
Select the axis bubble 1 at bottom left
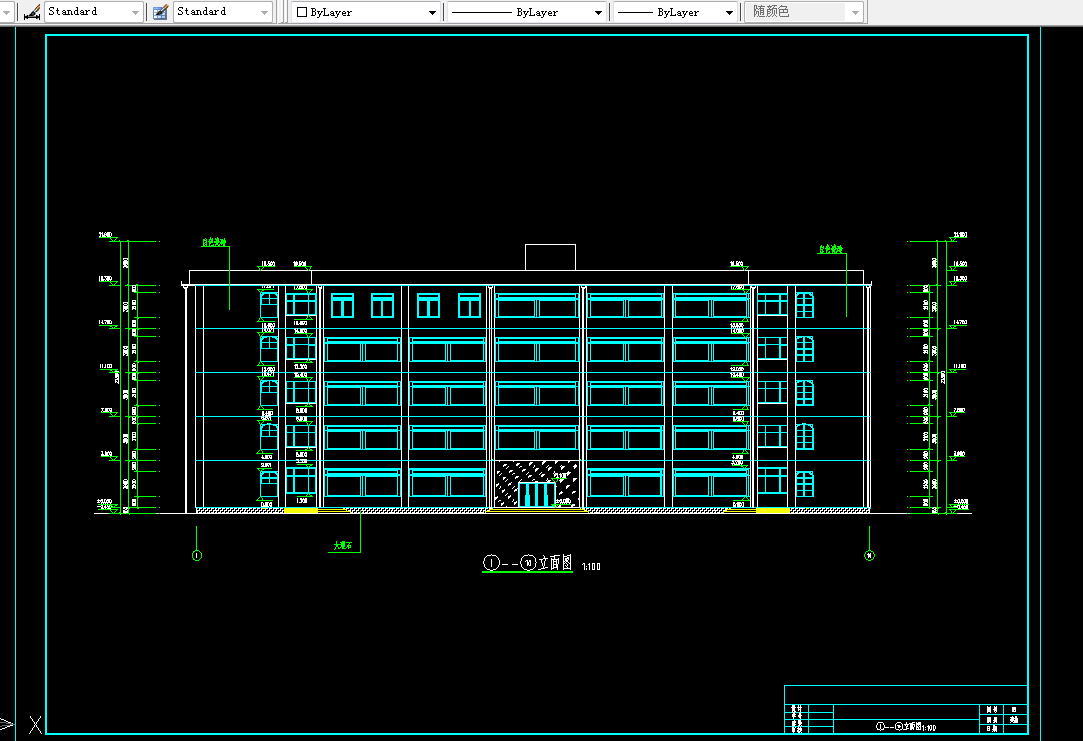tap(197, 555)
